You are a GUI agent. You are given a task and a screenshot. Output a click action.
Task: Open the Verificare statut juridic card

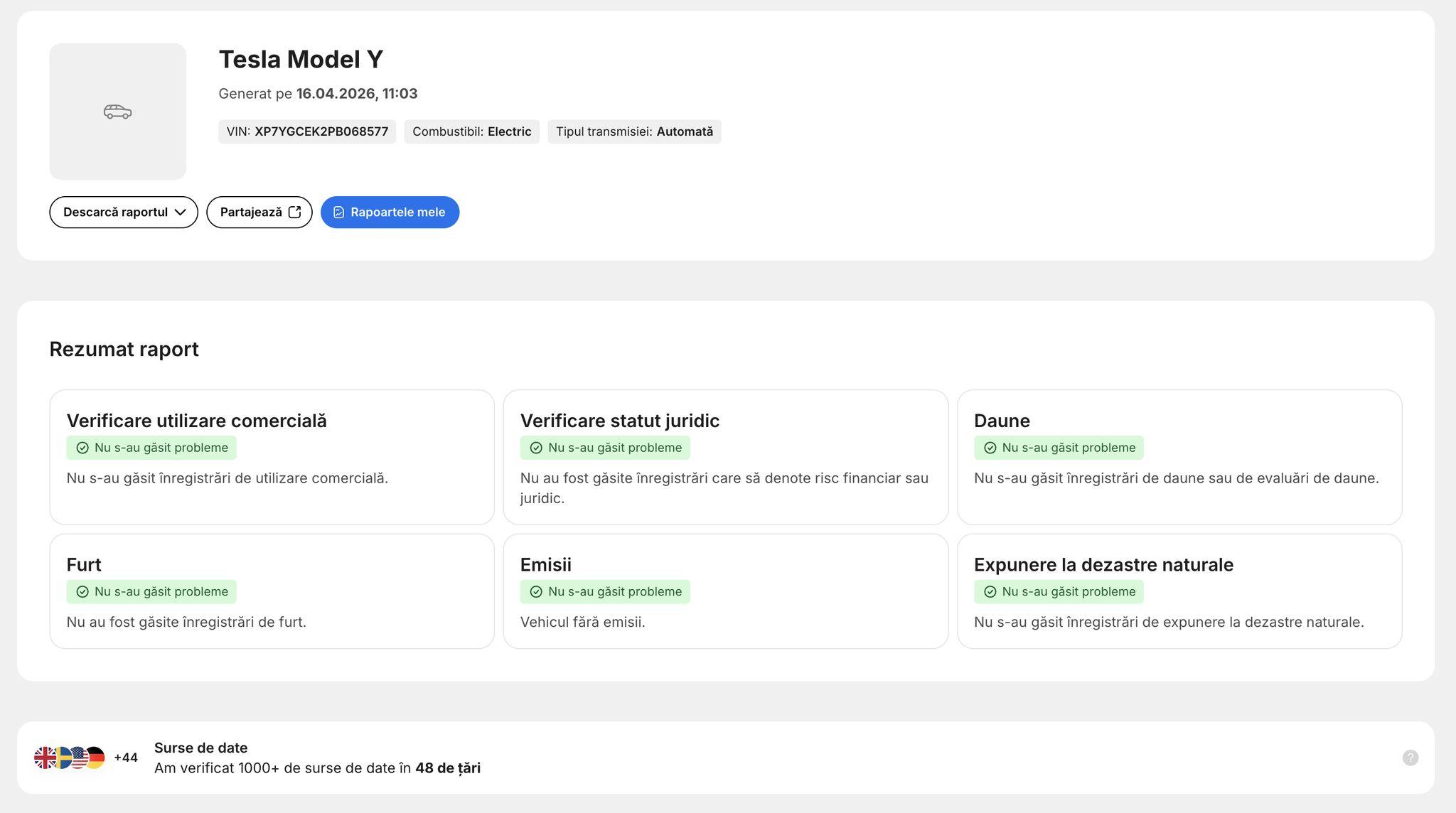[x=725, y=457]
